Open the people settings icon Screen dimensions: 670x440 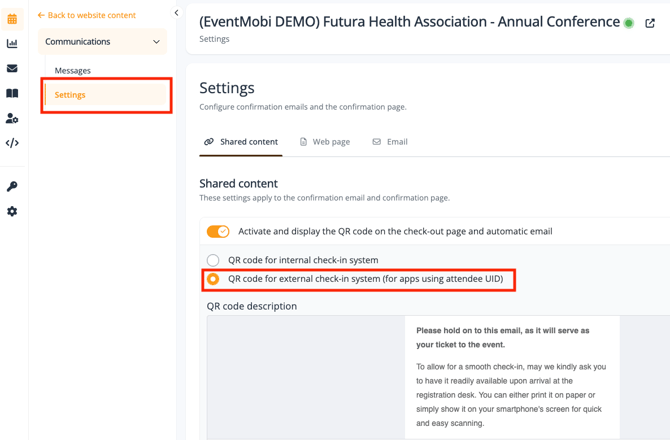click(x=12, y=118)
